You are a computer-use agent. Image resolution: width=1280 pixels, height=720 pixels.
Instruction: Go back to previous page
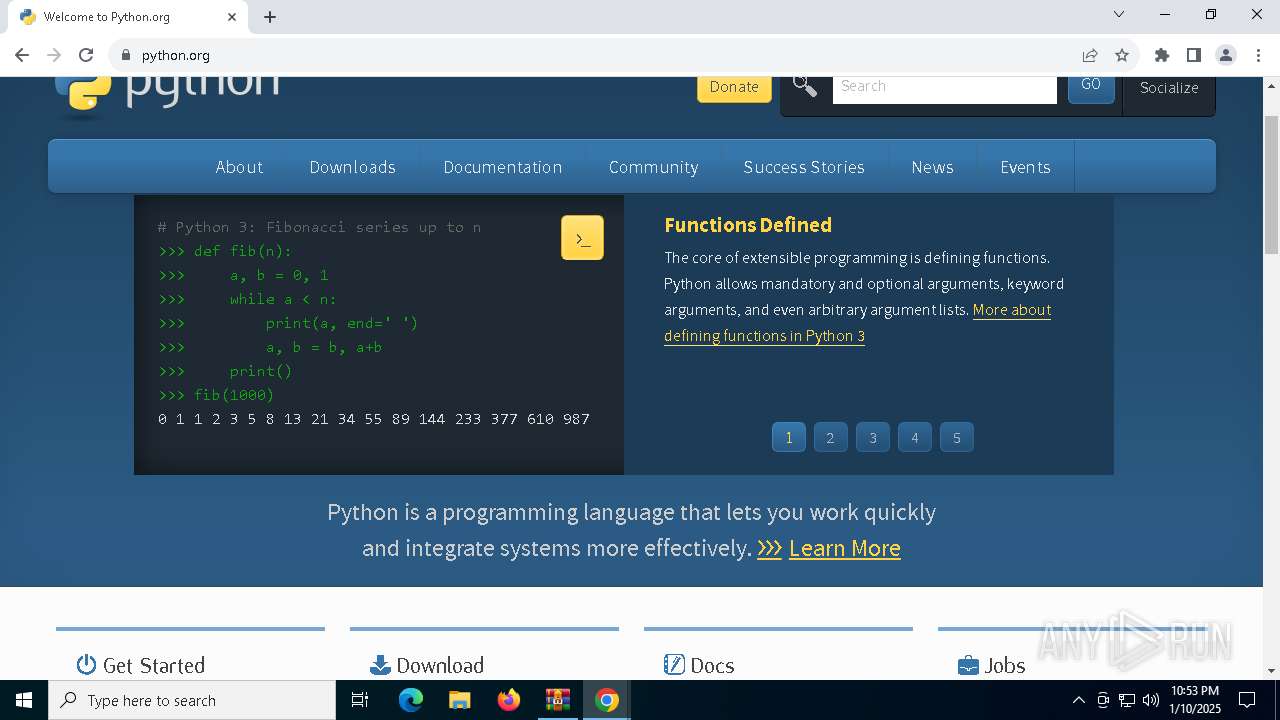[22, 55]
